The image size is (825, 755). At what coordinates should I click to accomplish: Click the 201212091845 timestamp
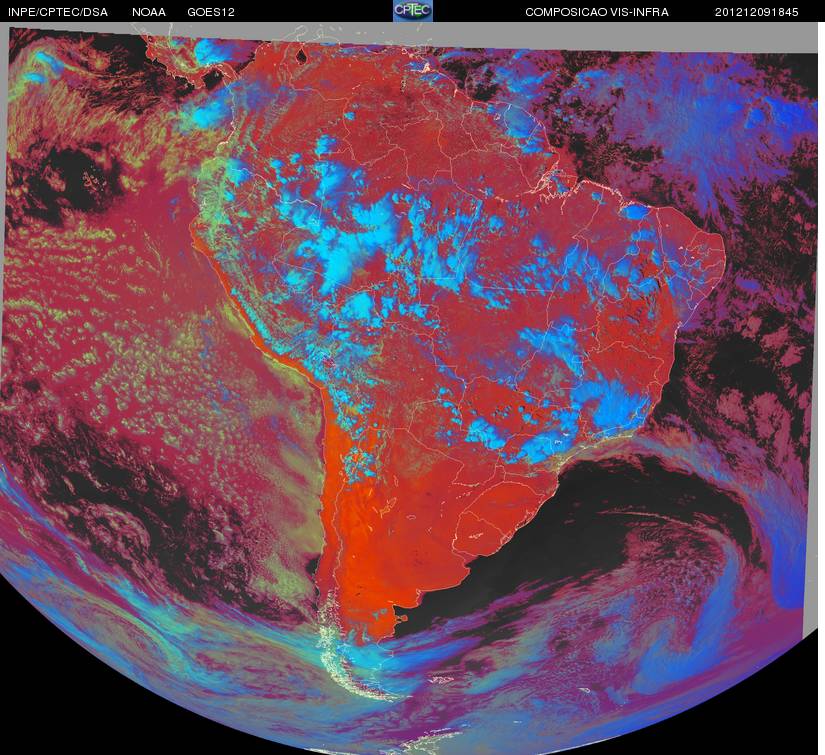757,12
